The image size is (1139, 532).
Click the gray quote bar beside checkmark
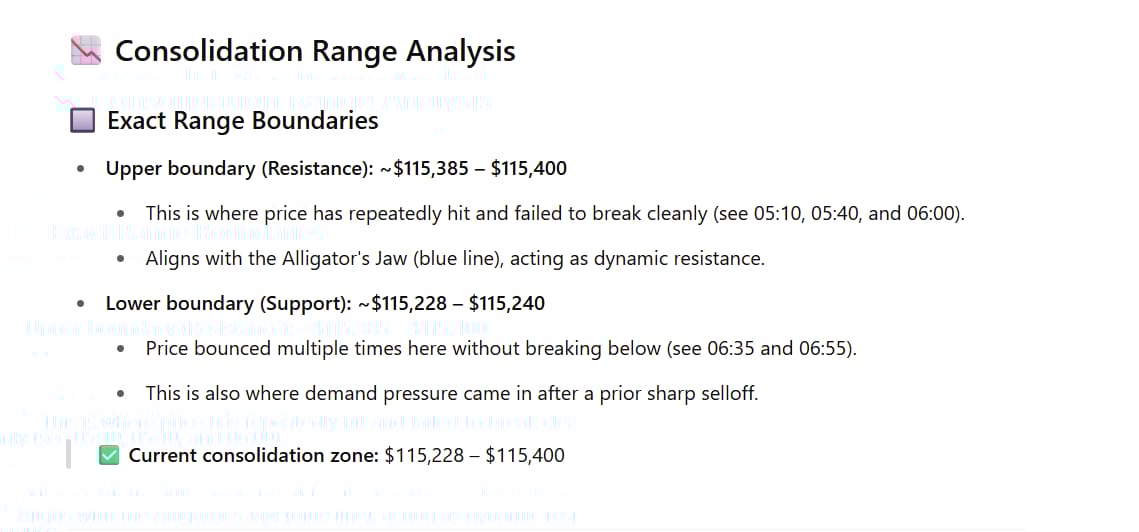coord(68,454)
